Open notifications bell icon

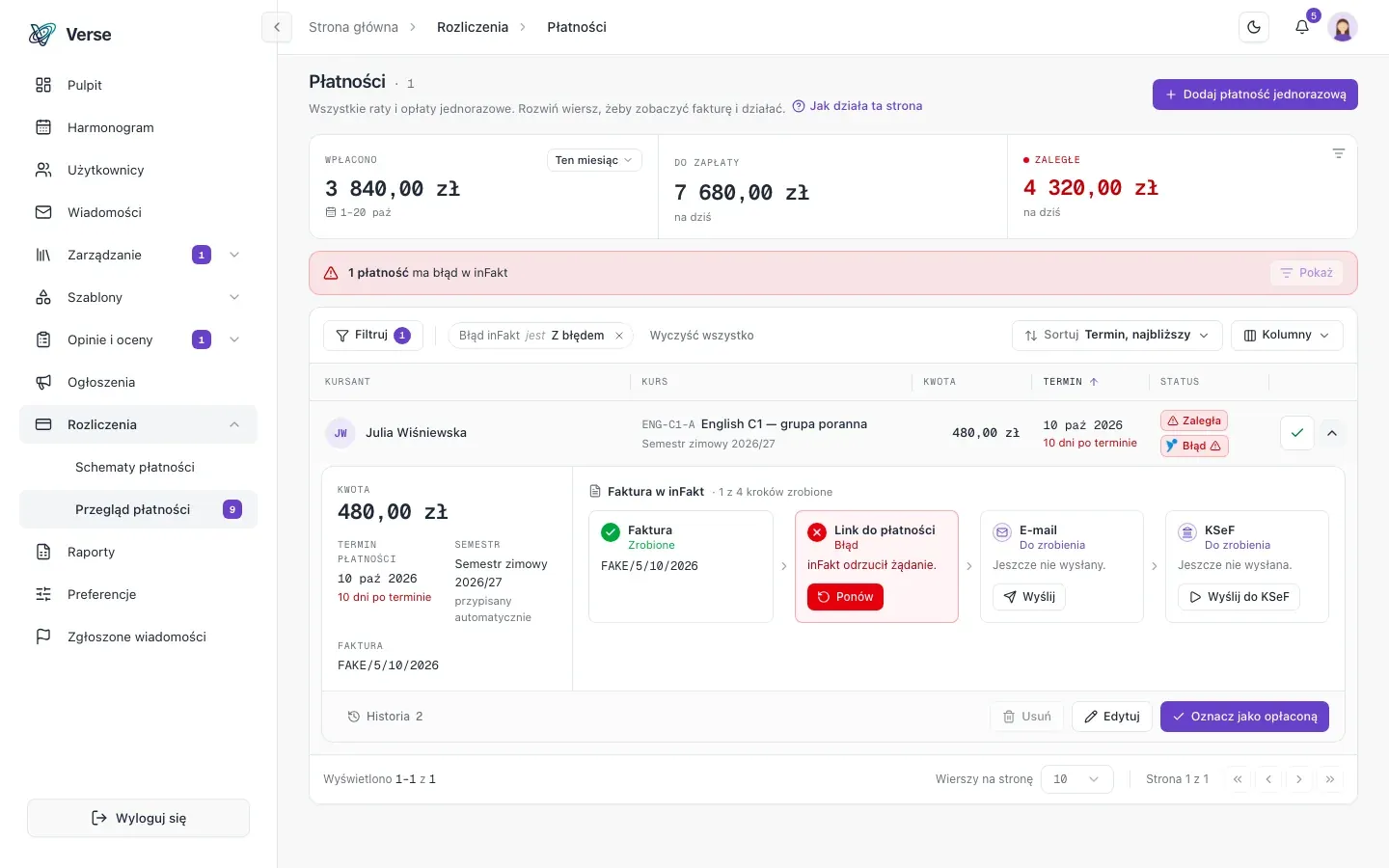click(1302, 27)
